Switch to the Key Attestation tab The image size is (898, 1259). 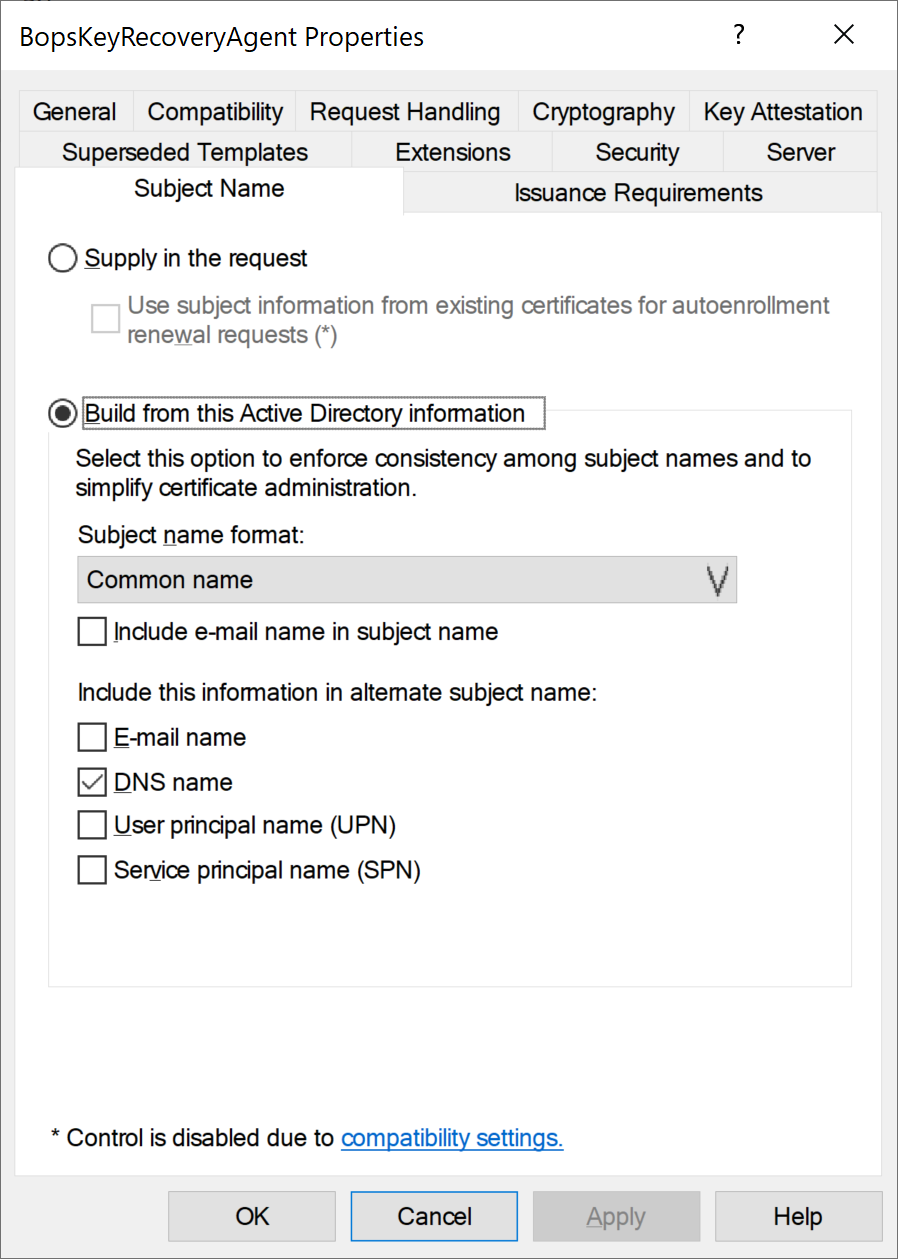tap(783, 112)
